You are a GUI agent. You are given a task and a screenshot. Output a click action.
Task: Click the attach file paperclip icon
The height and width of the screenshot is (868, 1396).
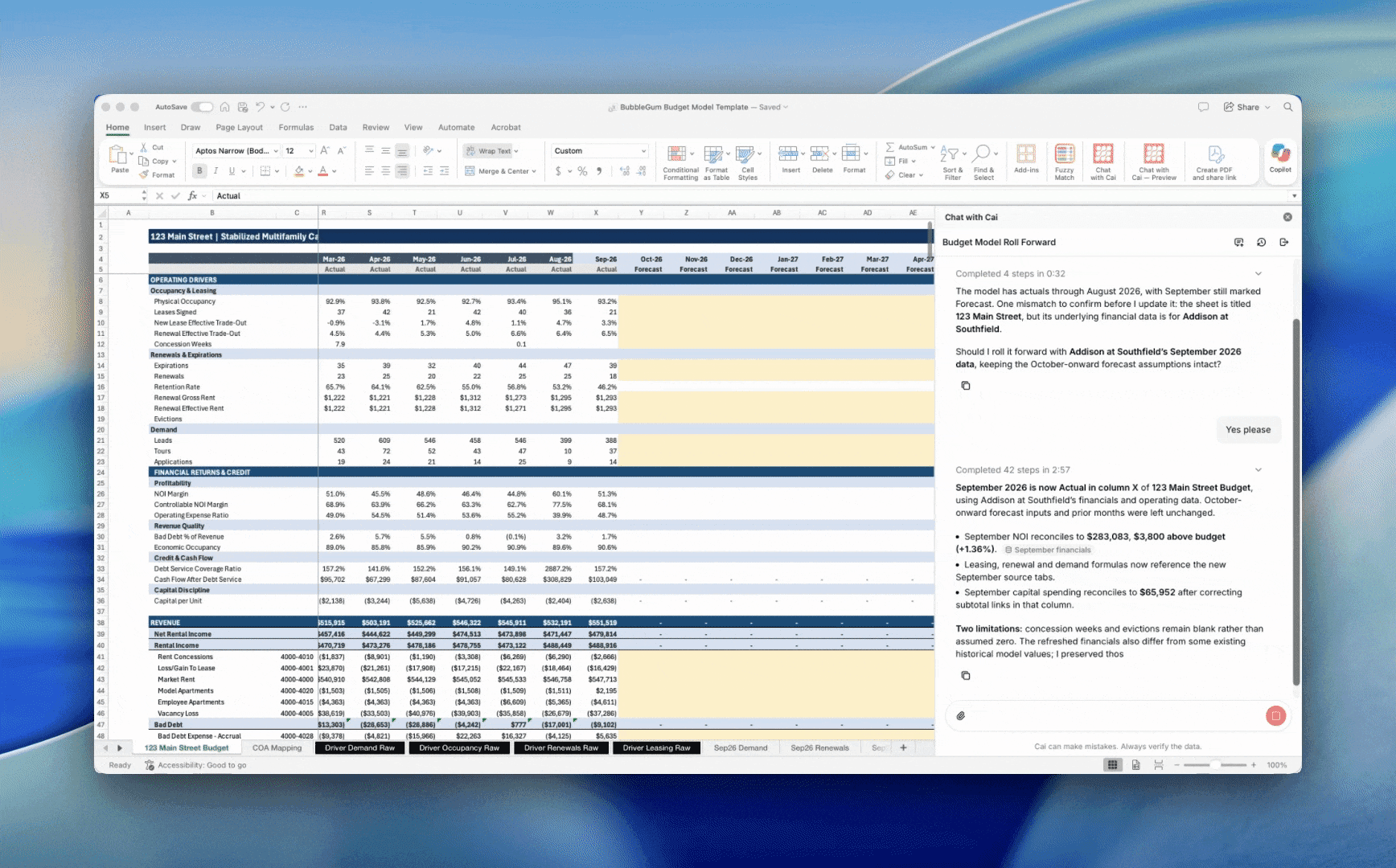click(960, 715)
